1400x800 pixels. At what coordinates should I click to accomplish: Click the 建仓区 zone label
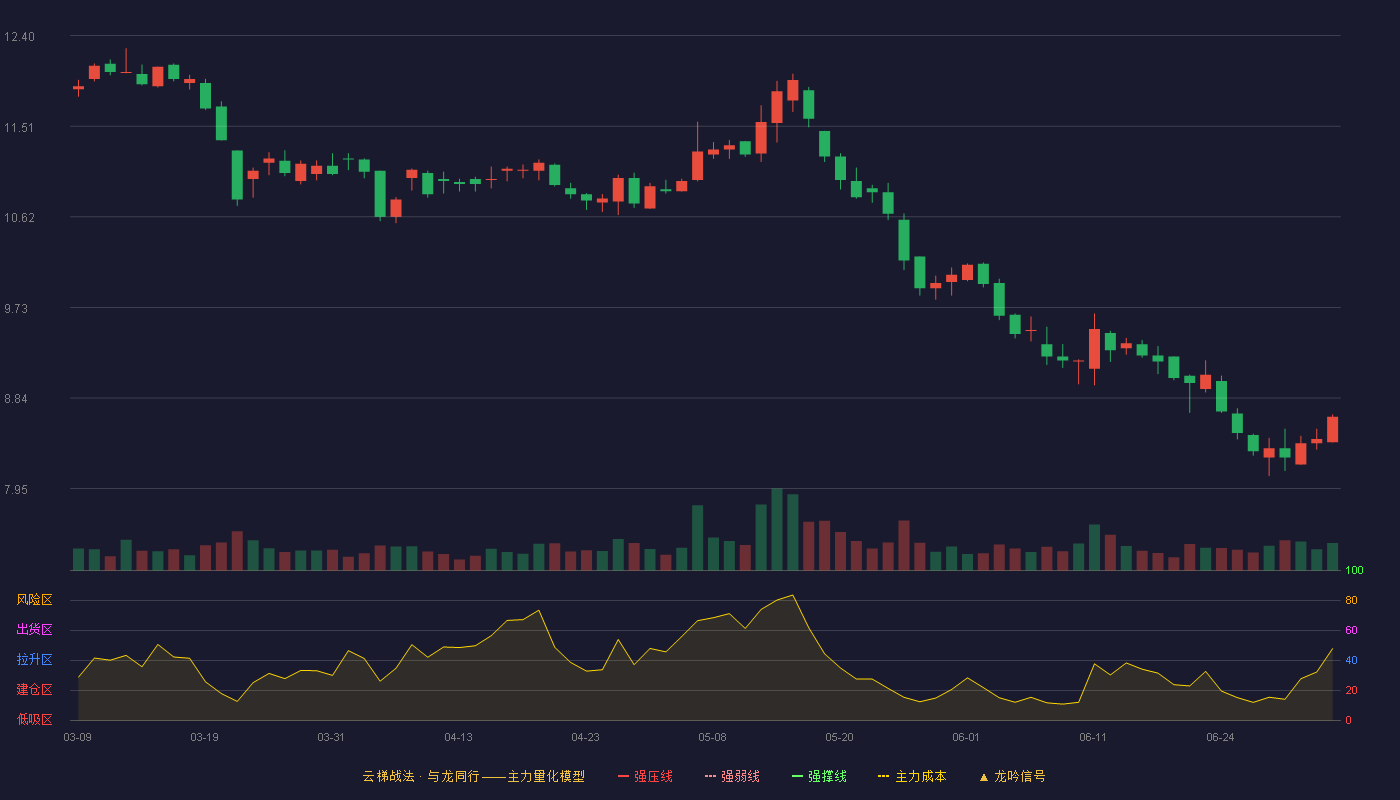(34, 690)
